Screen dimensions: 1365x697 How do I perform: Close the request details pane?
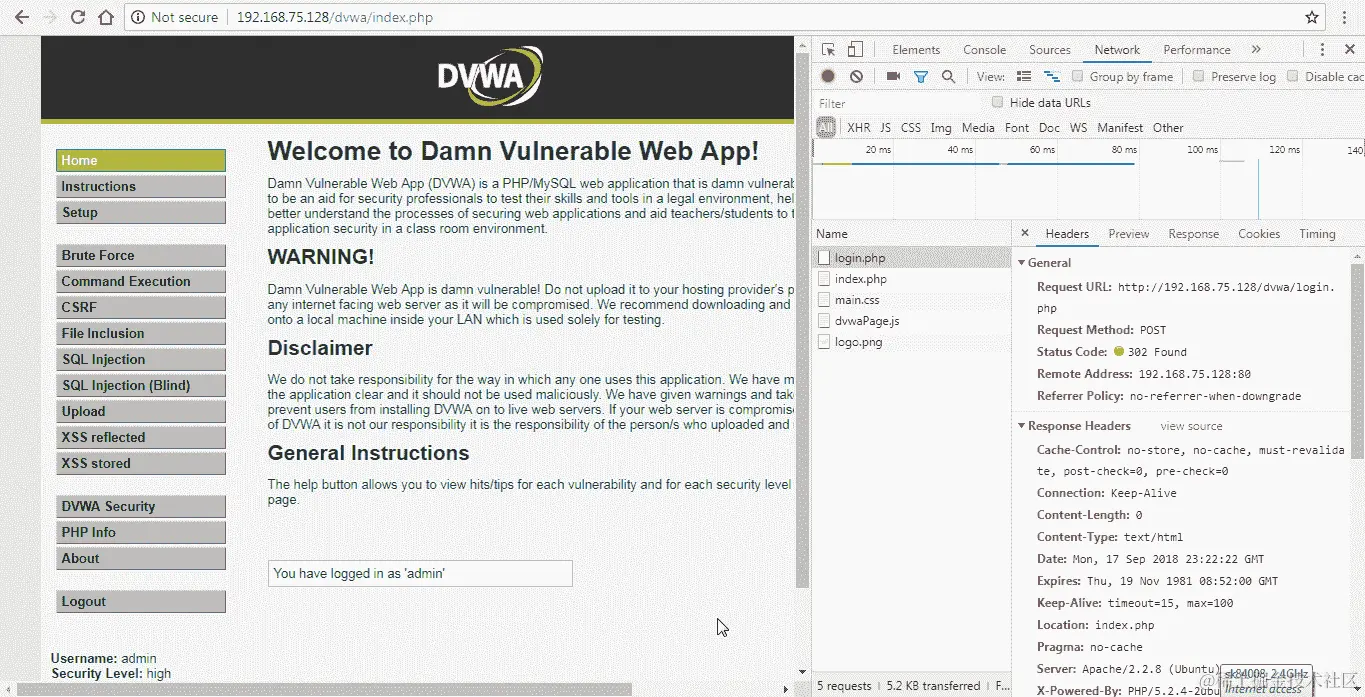(x=1025, y=233)
